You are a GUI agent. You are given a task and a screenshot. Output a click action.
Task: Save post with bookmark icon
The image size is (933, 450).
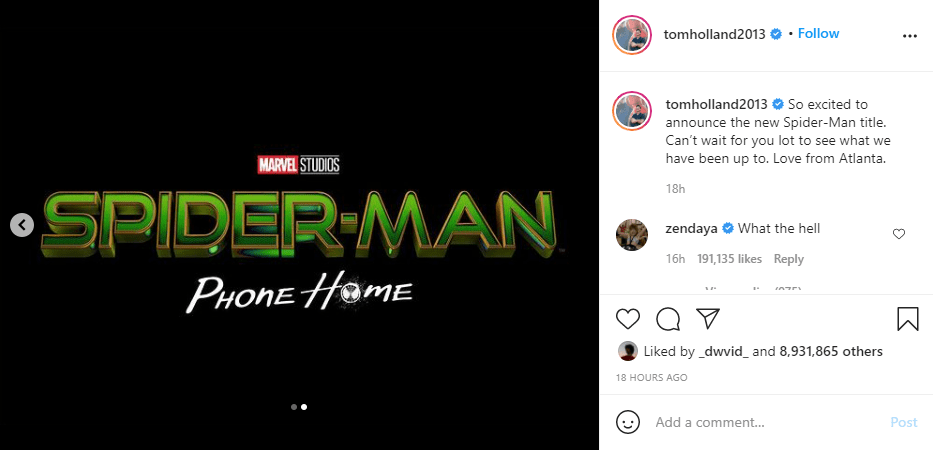(x=907, y=318)
